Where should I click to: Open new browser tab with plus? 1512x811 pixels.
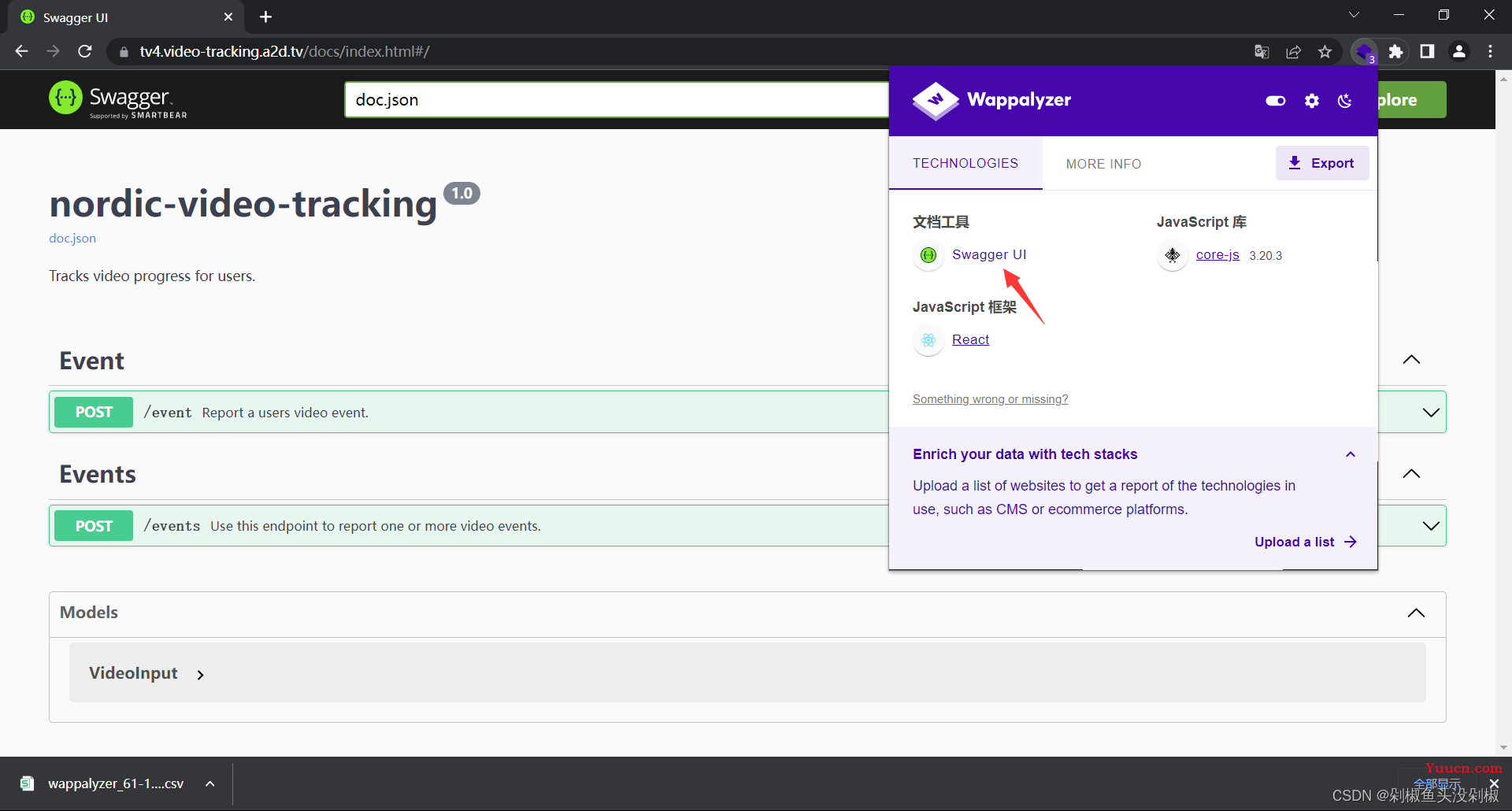[265, 17]
